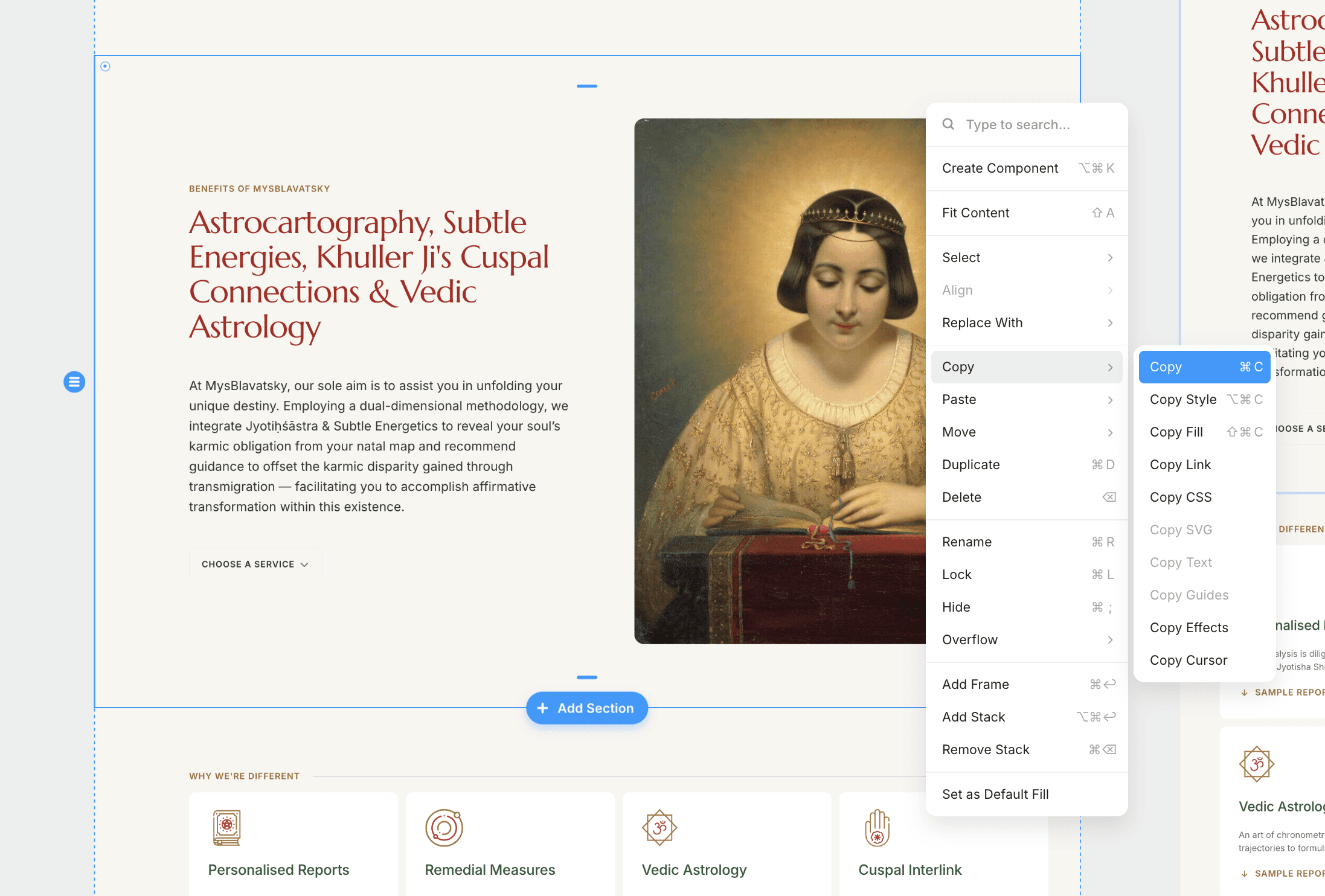
Task: Select Set as Default Fill
Action: coord(1027,795)
